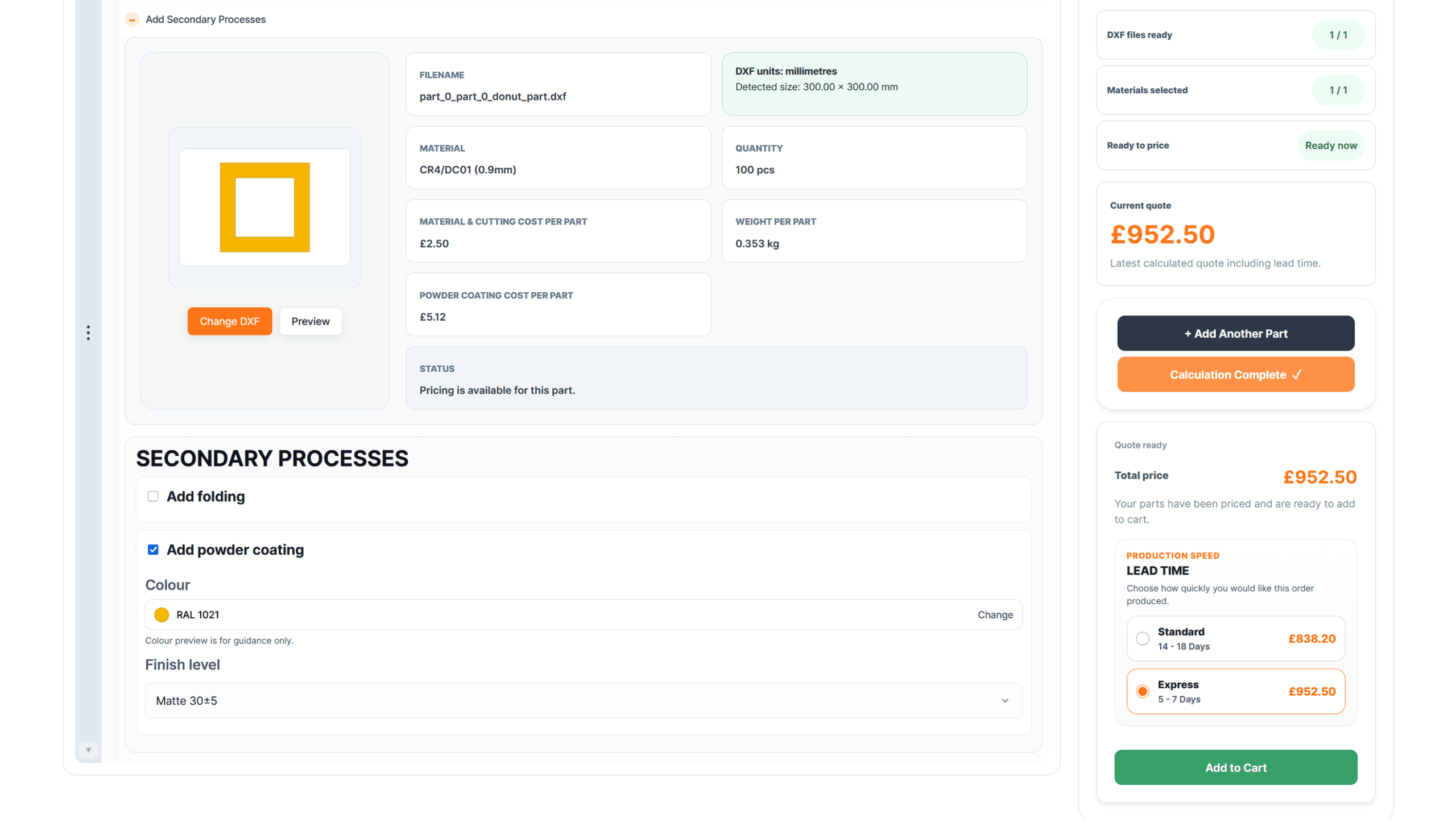The width and height of the screenshot is (1456, 839).
Task: Open the DXF Preview
Action: 310,321
